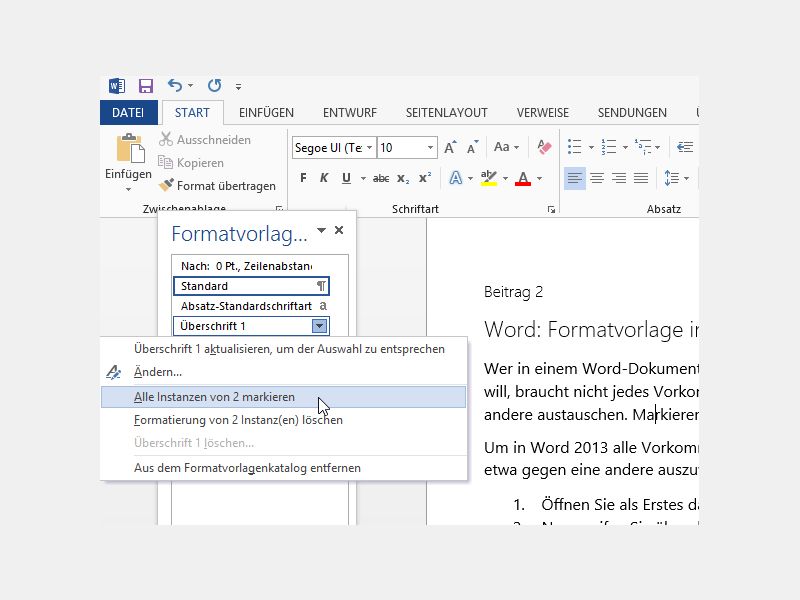The image size is (800, 600).
Task: Apply text effects with the outlined A icon
Action: tap(456, 178)
